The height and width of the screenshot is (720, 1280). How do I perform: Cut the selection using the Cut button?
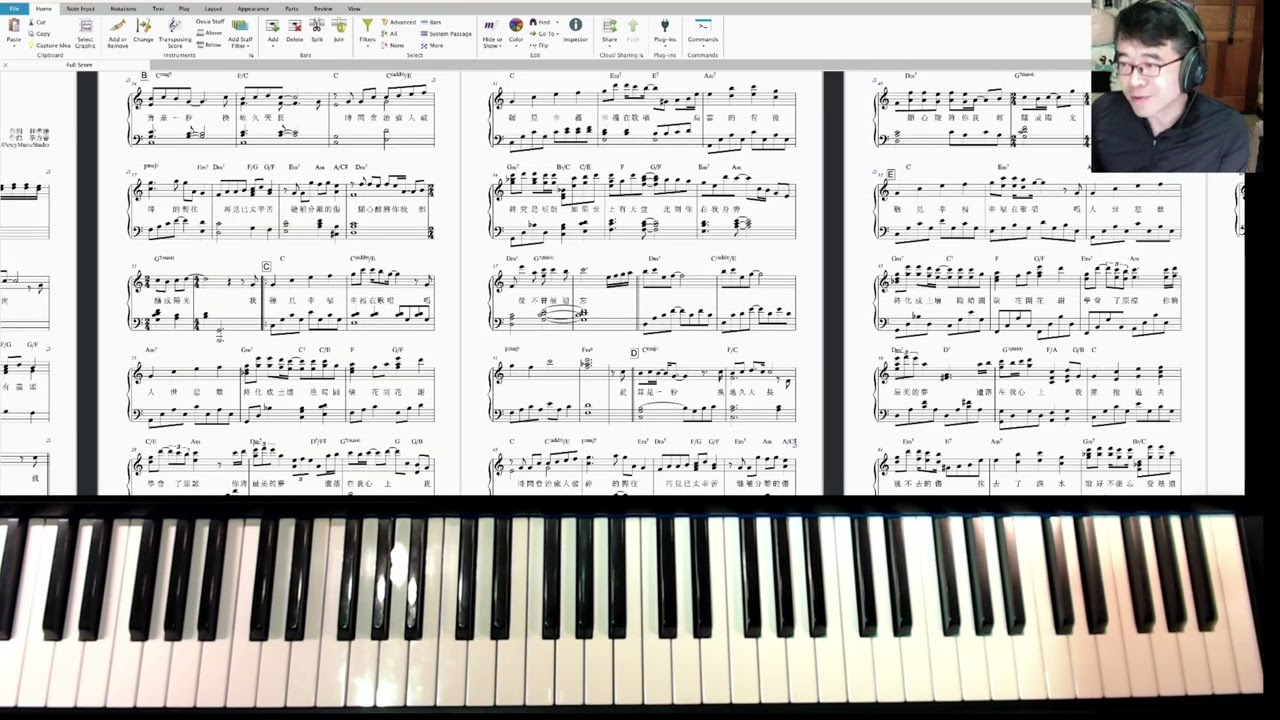coord(38,22)
